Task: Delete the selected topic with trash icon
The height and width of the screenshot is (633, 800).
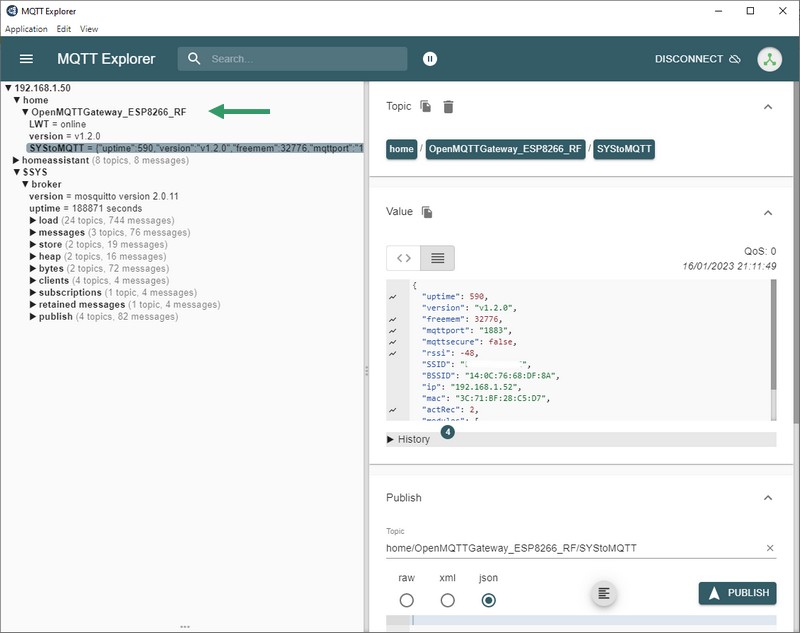Action: click(448, 107)
